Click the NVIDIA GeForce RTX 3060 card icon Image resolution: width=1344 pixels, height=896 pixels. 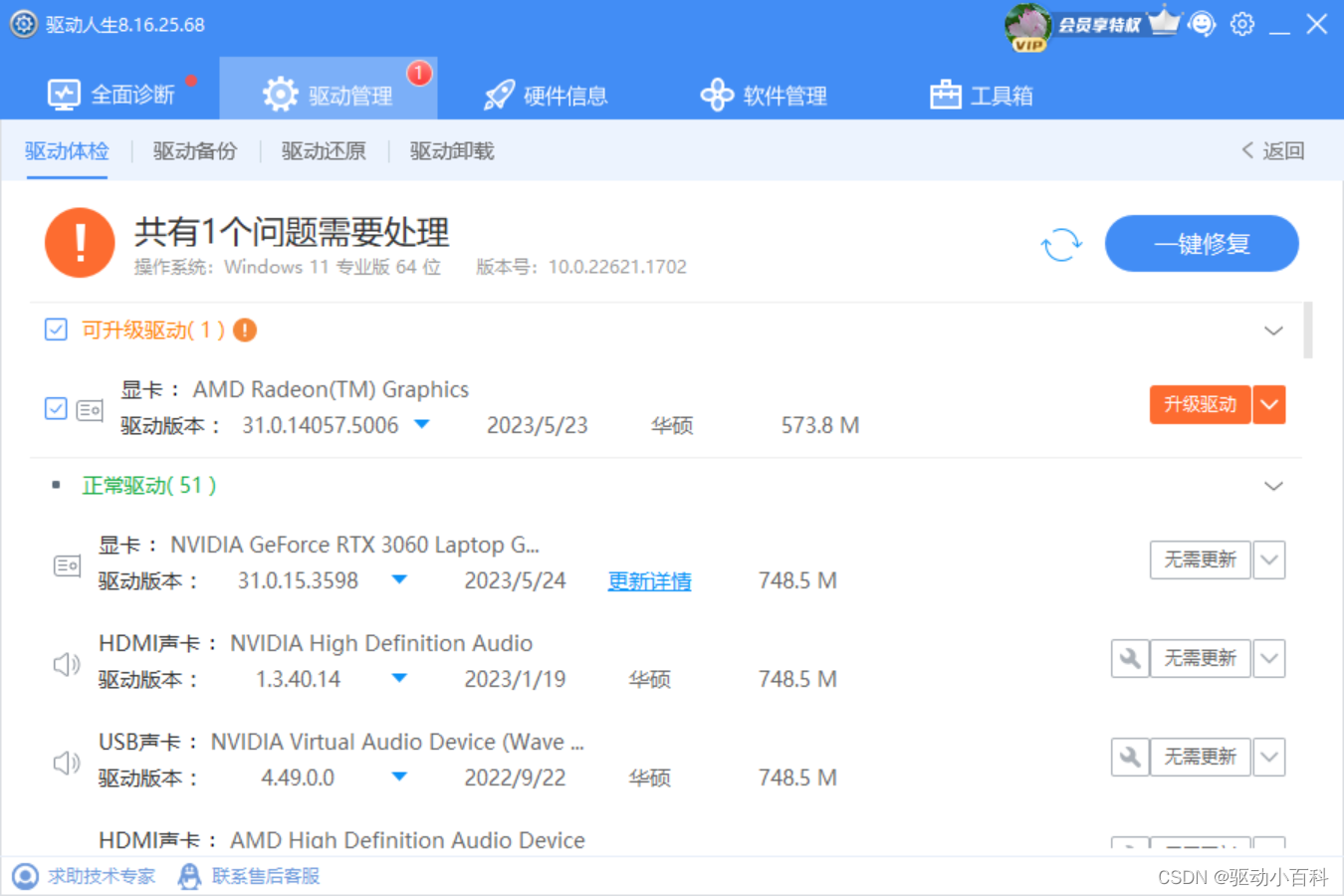click(x=67, y=565)
